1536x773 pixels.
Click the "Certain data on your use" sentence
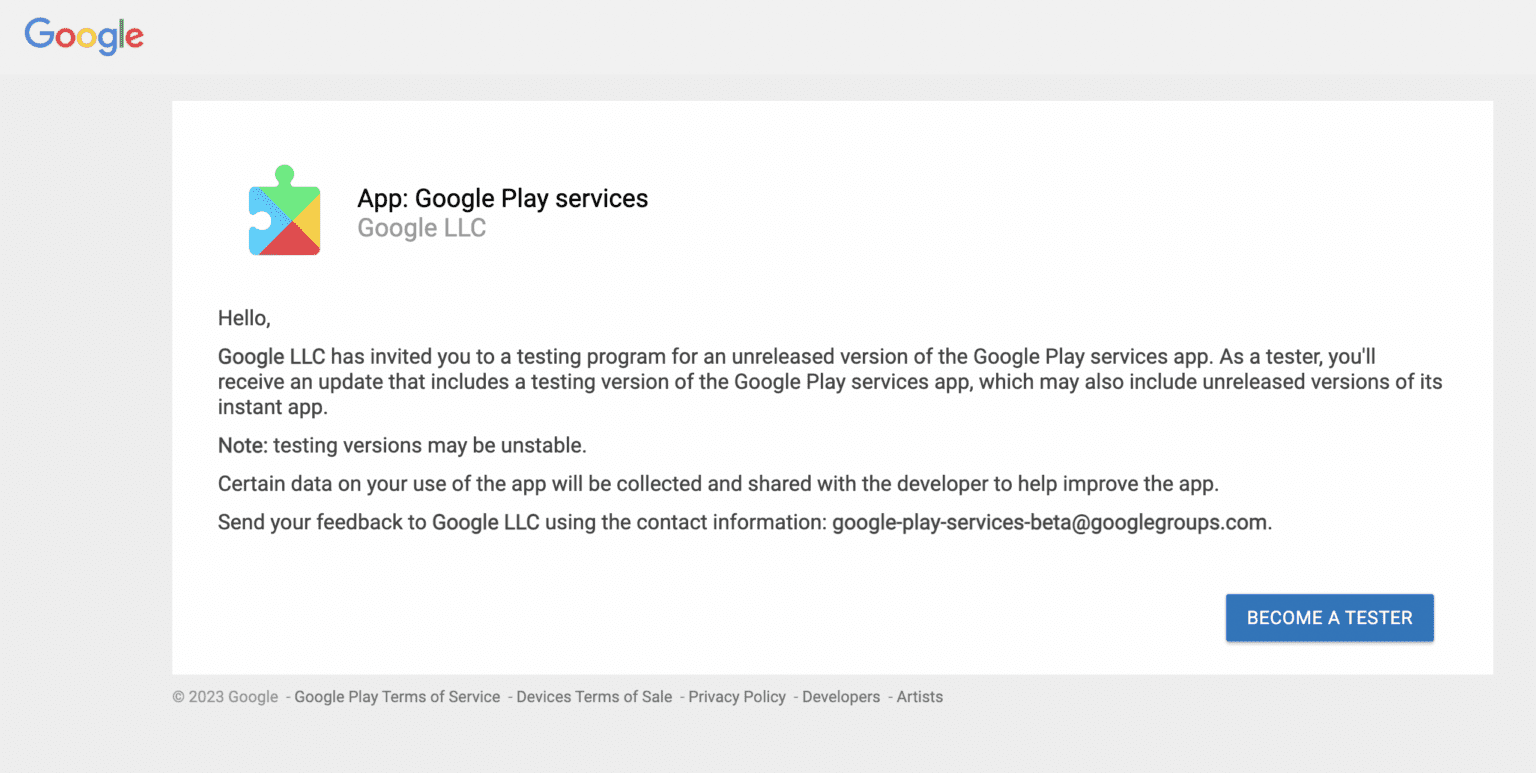(717, 484)
